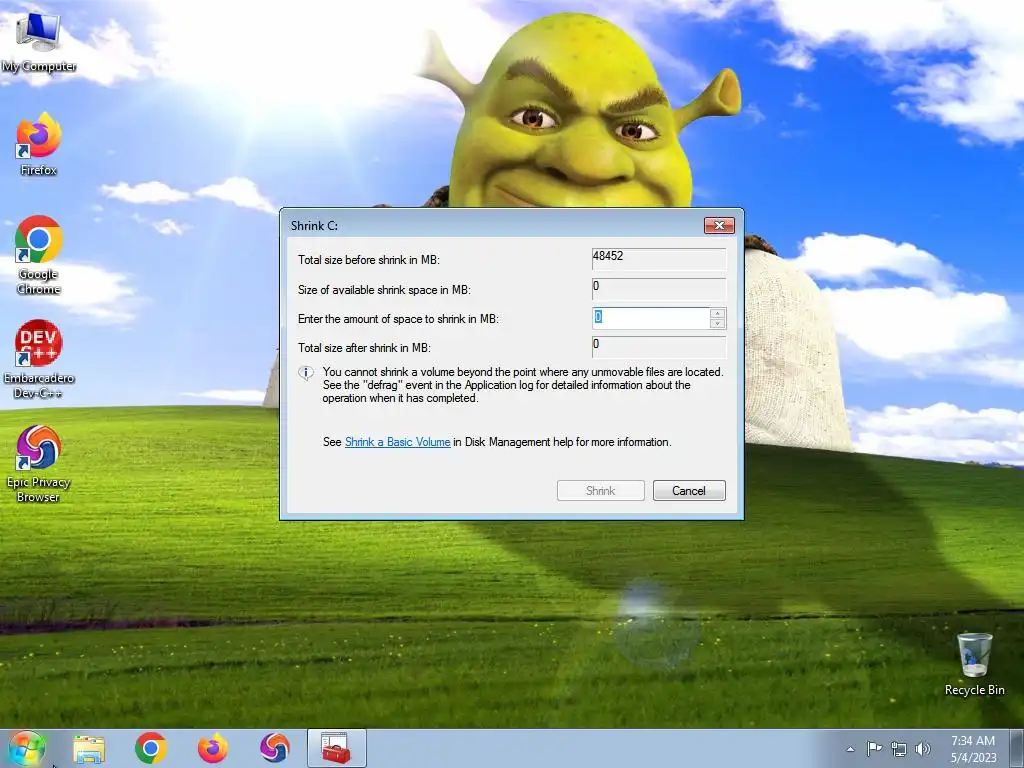Select the Google Chrome desktop shortcut

(x=39, y=255)
